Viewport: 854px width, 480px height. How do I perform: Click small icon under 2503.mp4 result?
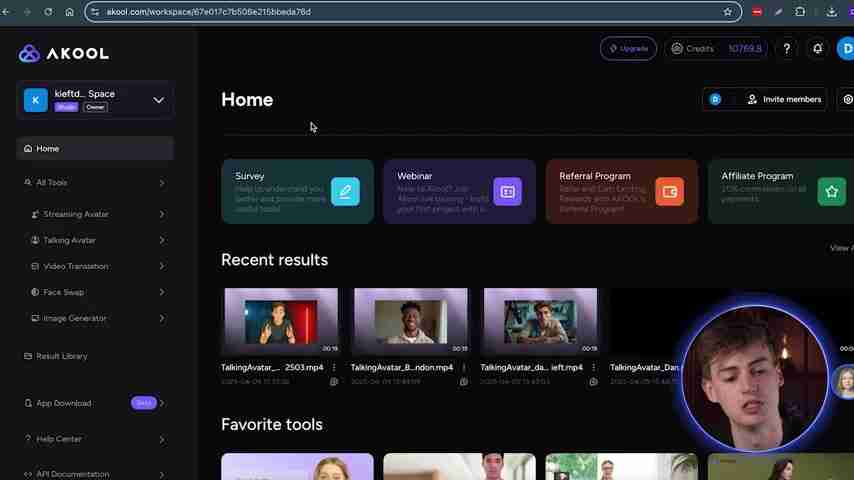point(334,382)
